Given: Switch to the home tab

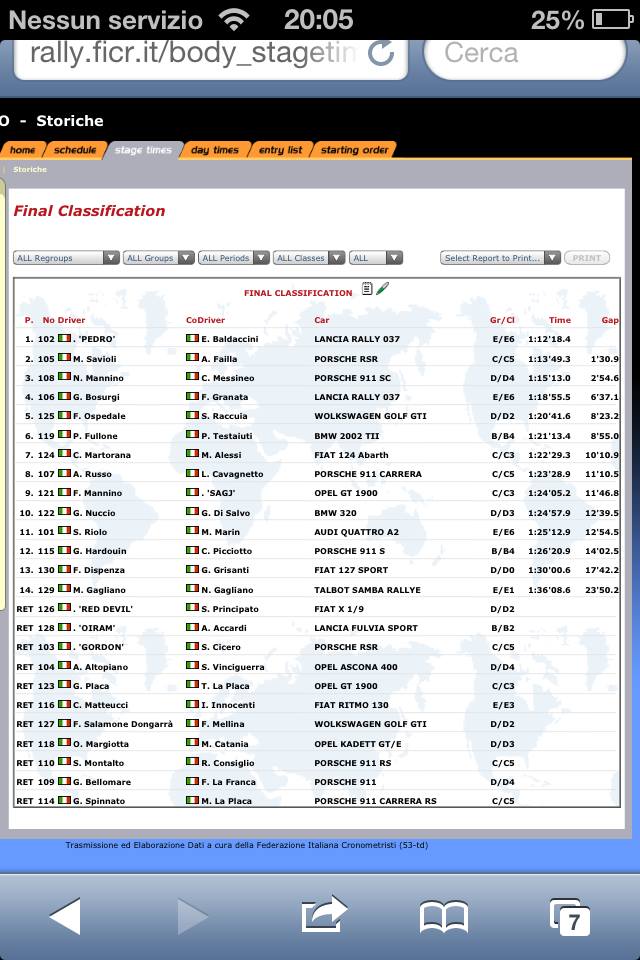Looking at the screenshot, I should point(23,150).
